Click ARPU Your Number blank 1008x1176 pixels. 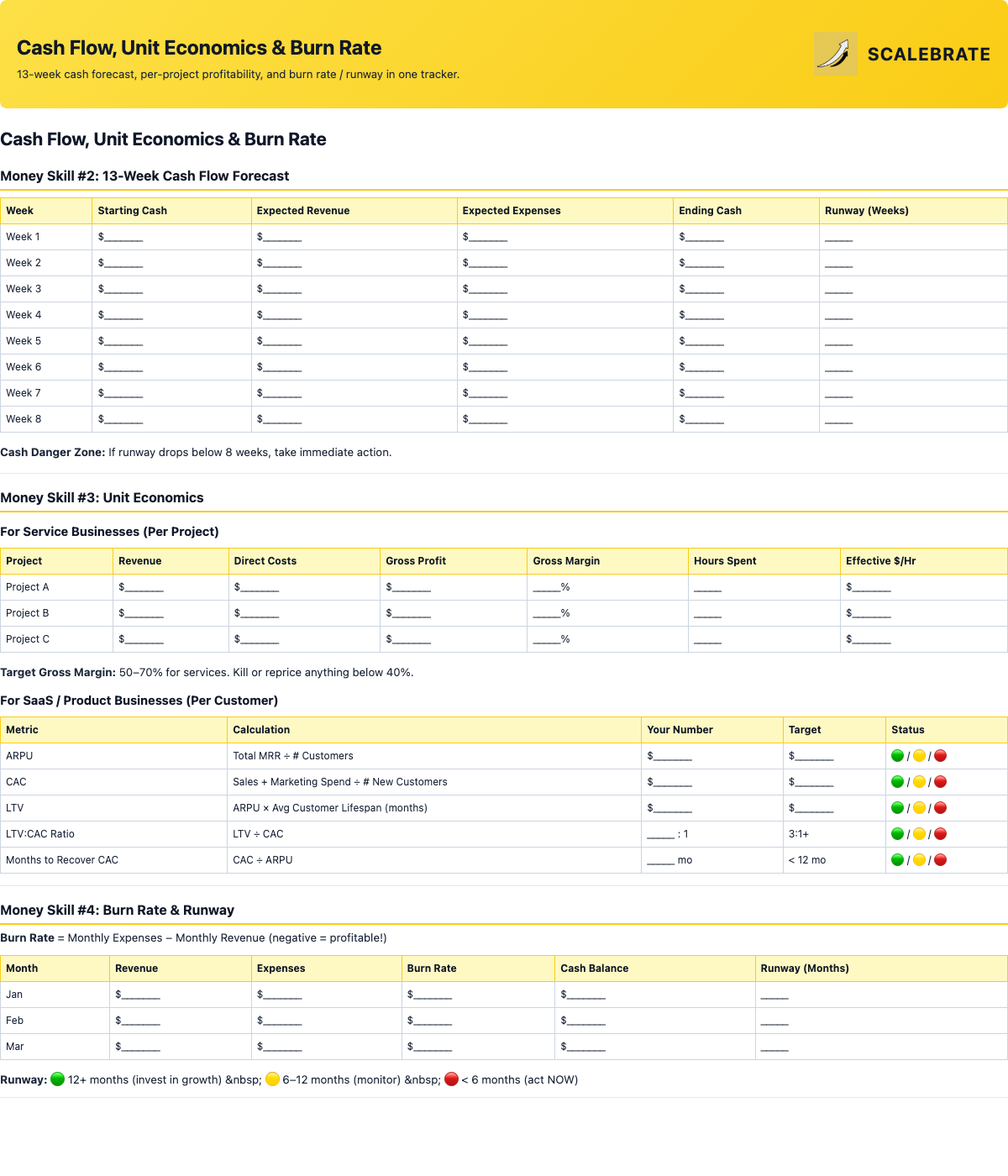coord(669,756)
